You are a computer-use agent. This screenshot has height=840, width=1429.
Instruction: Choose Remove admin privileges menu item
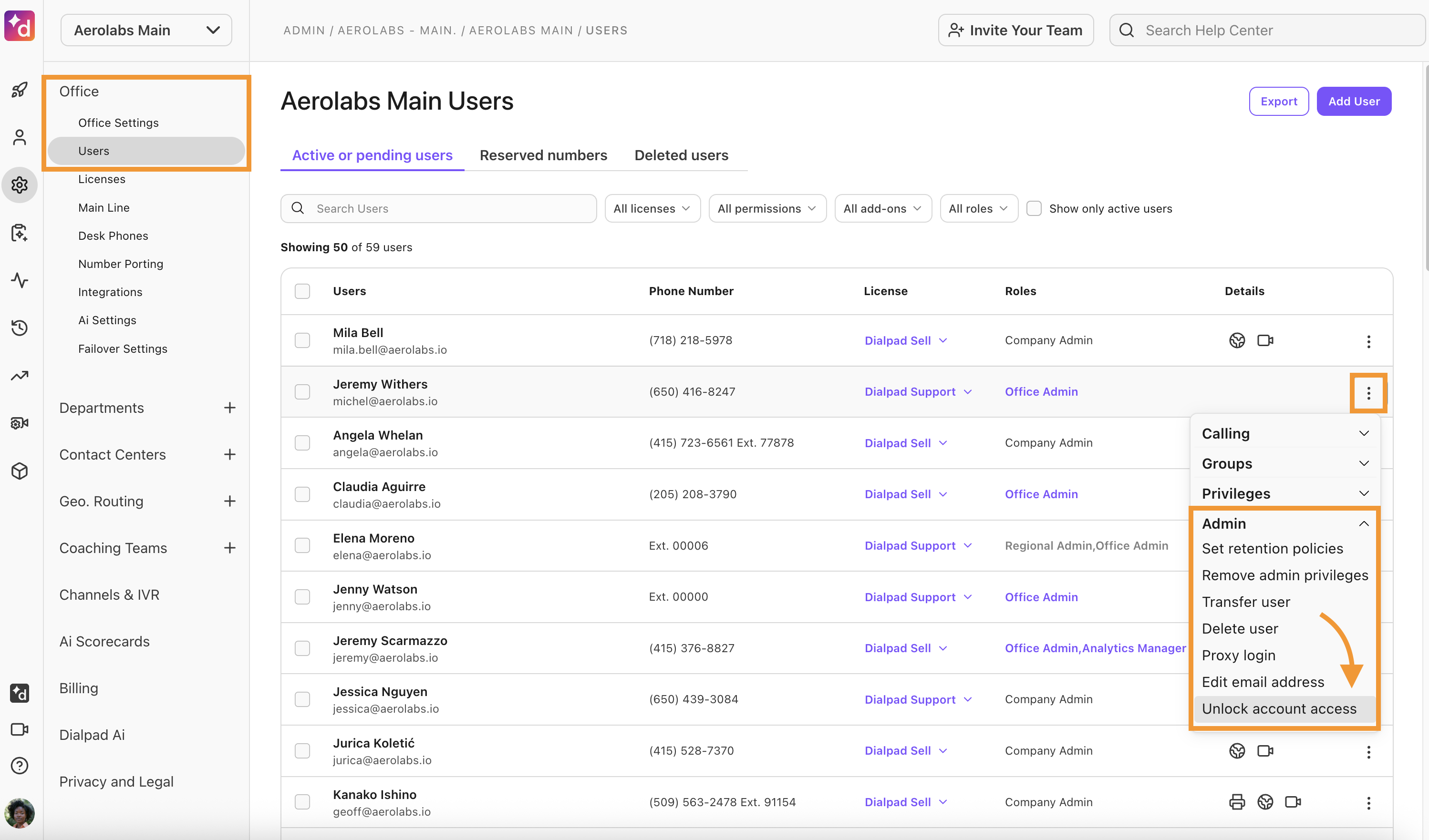pyautogui.click(x=1284, y=576)
